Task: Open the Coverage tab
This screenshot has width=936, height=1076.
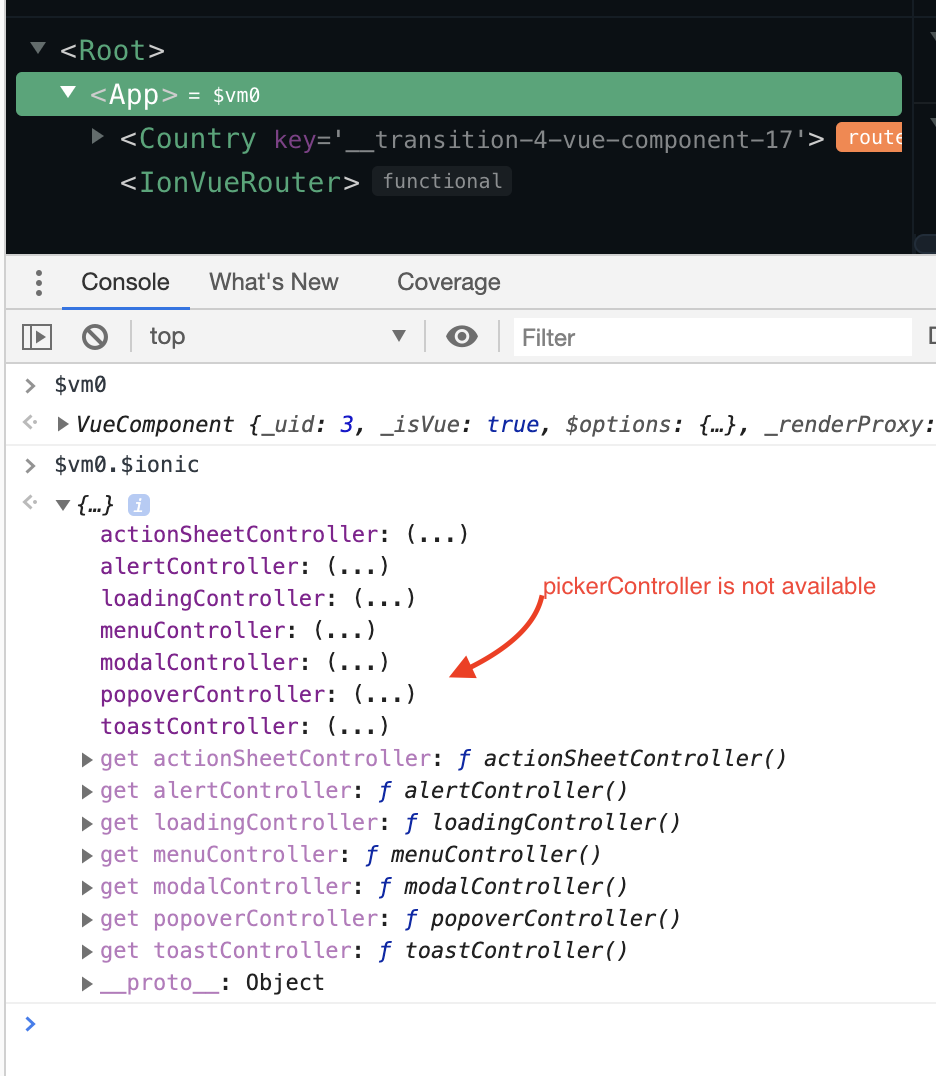Action: click(x=448, y=282)
